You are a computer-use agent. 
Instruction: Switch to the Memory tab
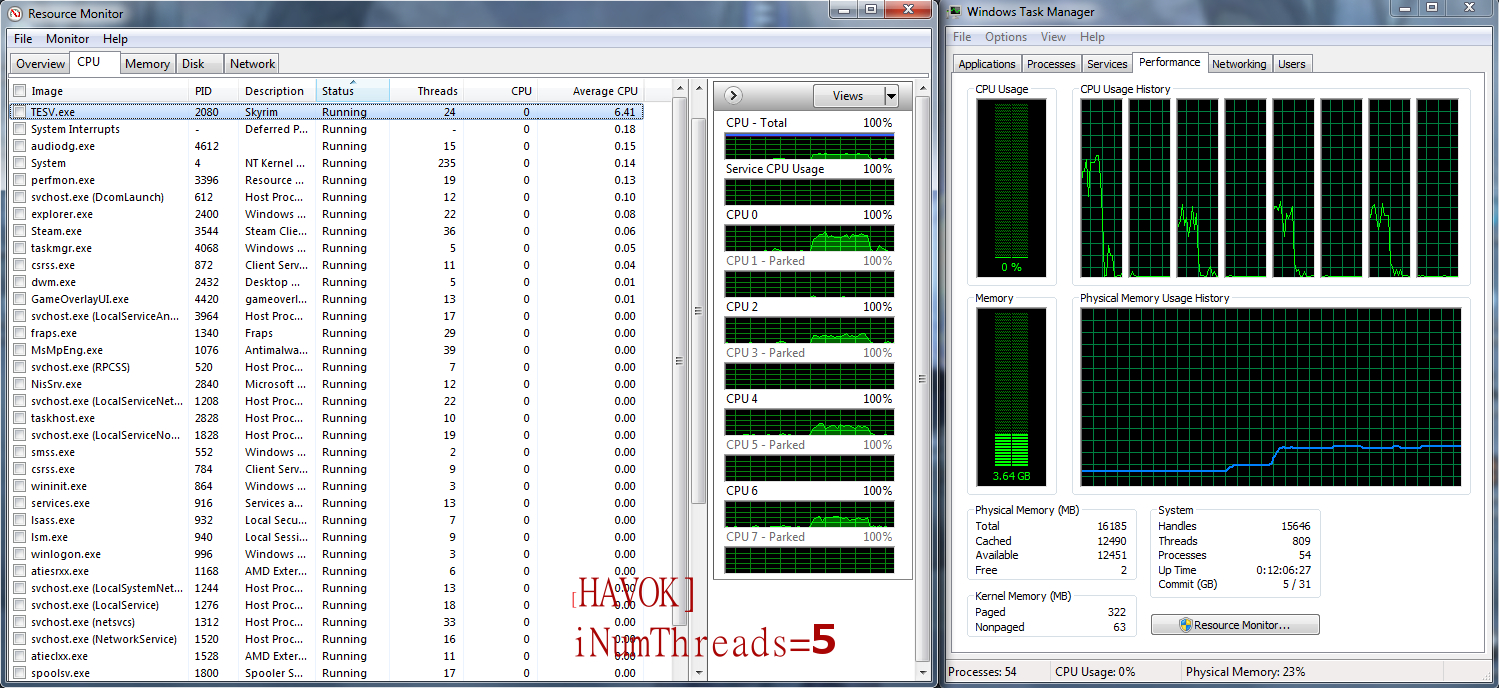pos(147,64)
